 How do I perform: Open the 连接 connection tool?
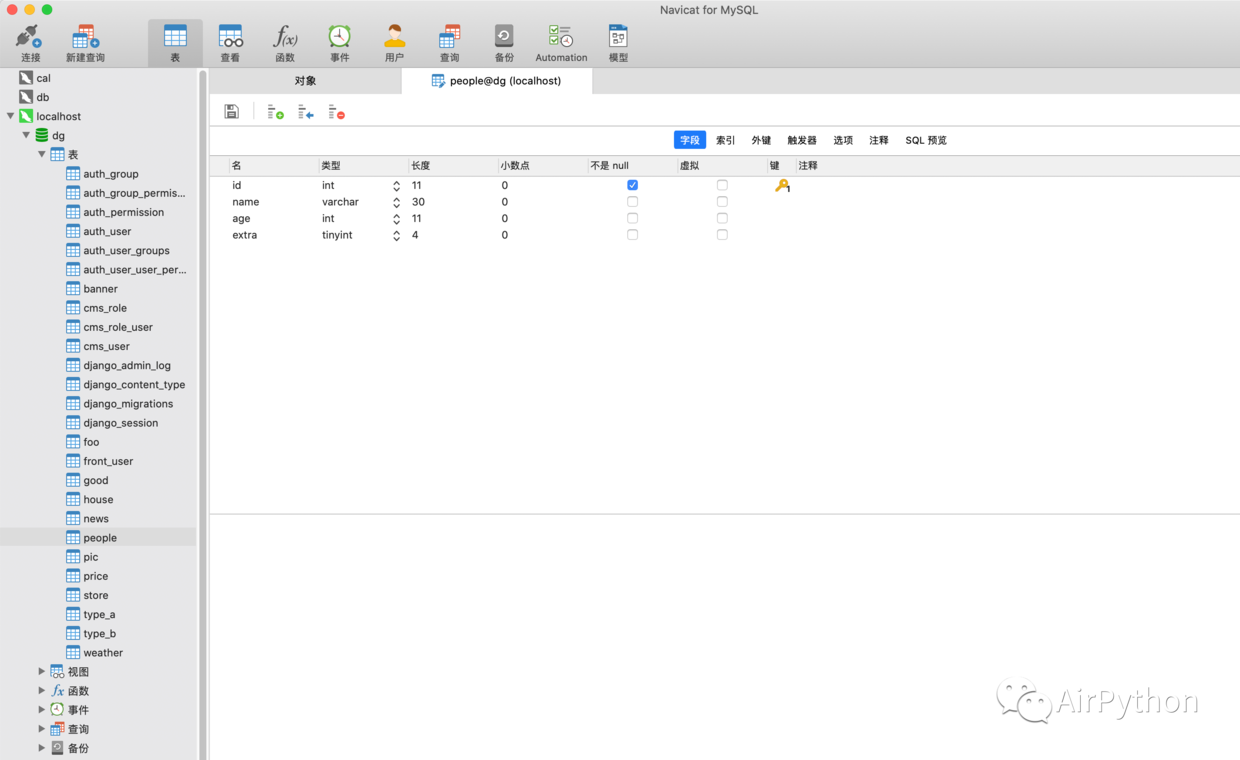tap(30, 43)
